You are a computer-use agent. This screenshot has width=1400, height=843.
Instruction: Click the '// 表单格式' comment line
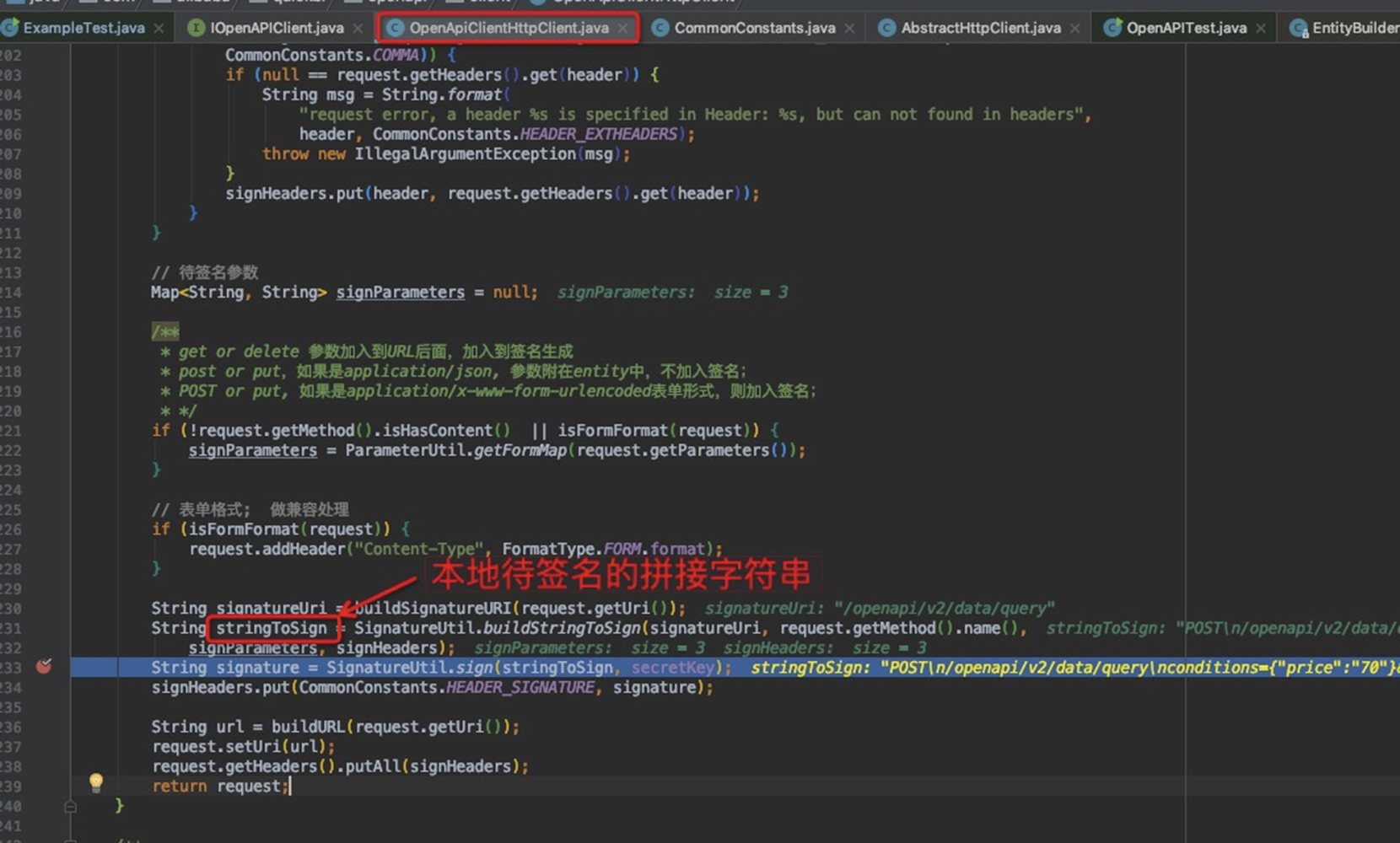click(x=250, y=509)
